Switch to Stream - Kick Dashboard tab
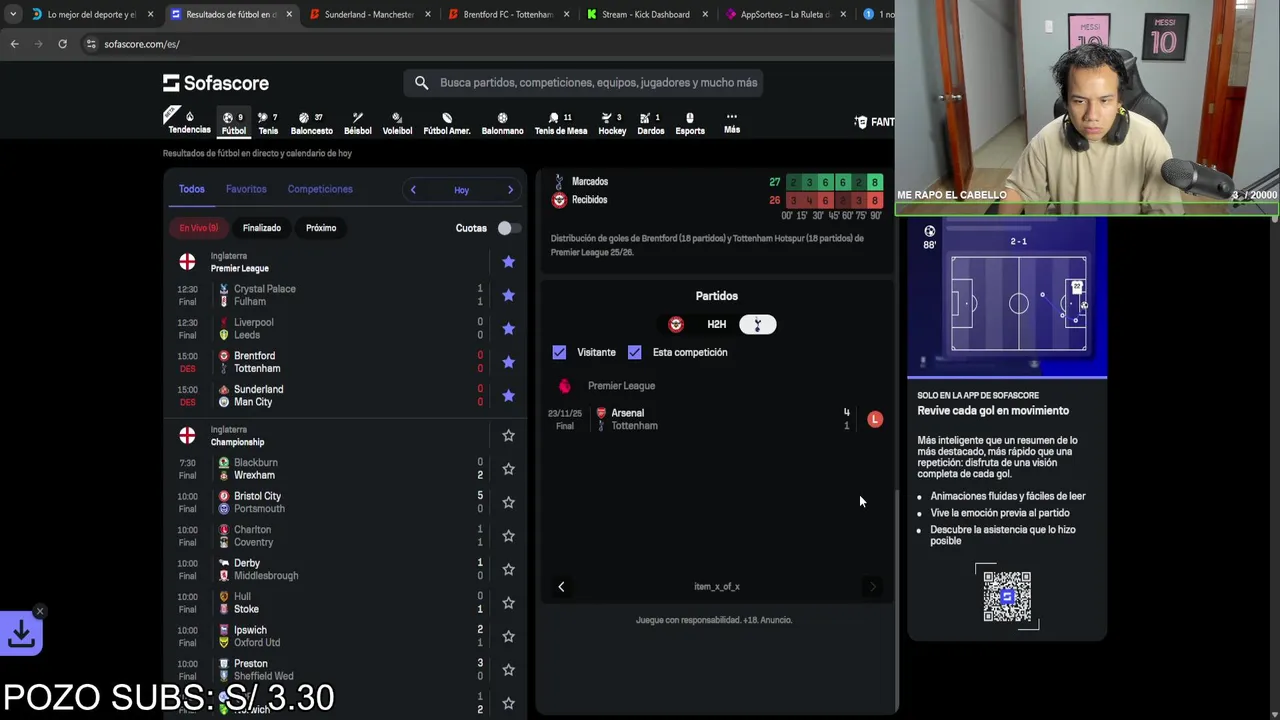The height and width of the screenshot is (720, 1280). pyautogui.click(x=645, y=14)
